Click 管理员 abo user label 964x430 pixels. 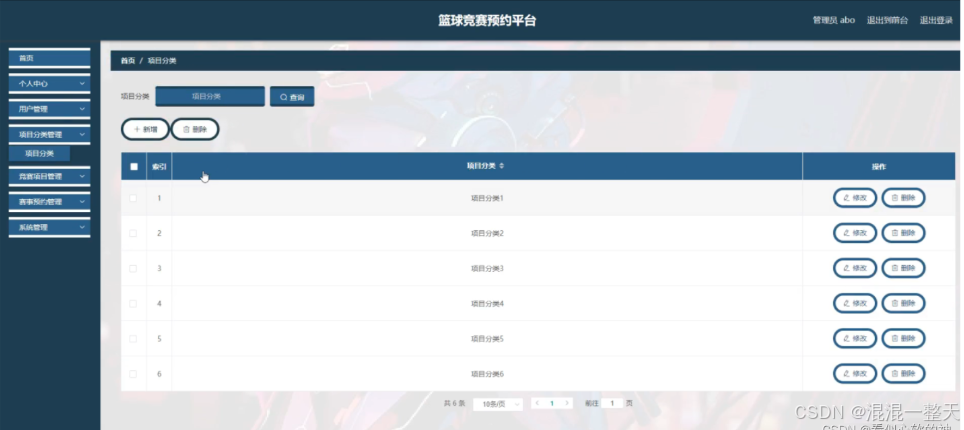click(x=834, y=20)
